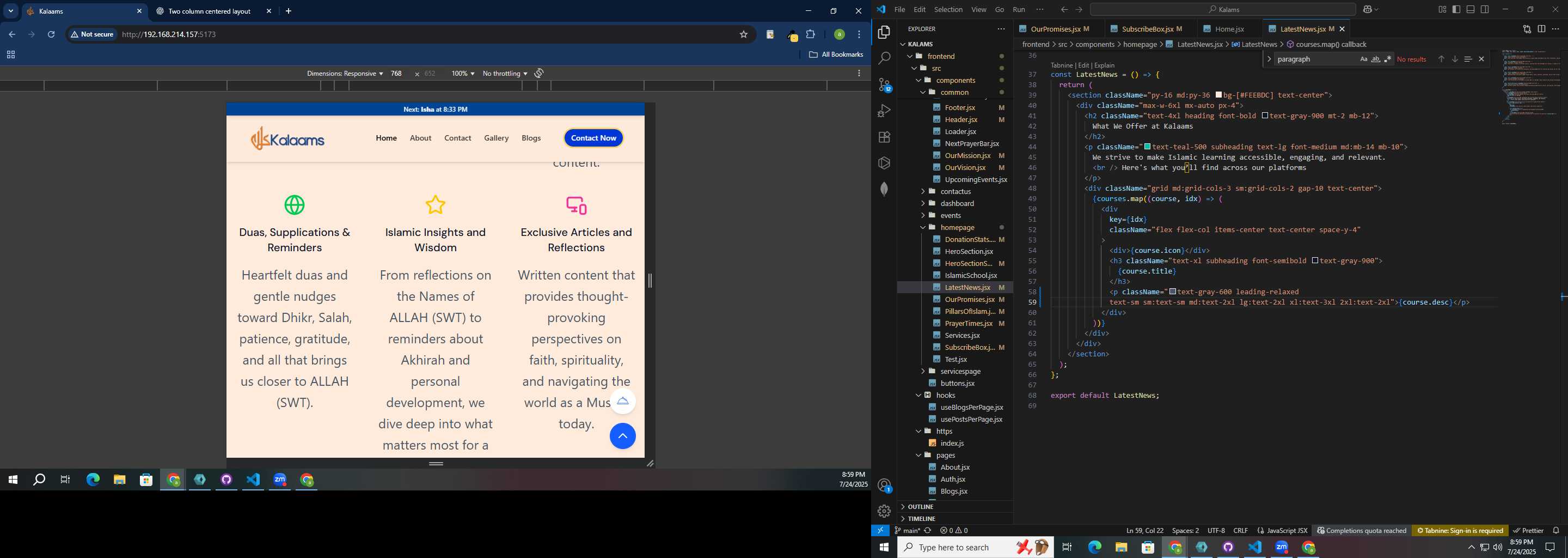Toggle Find in Selection option

(x=1468, y=59)
